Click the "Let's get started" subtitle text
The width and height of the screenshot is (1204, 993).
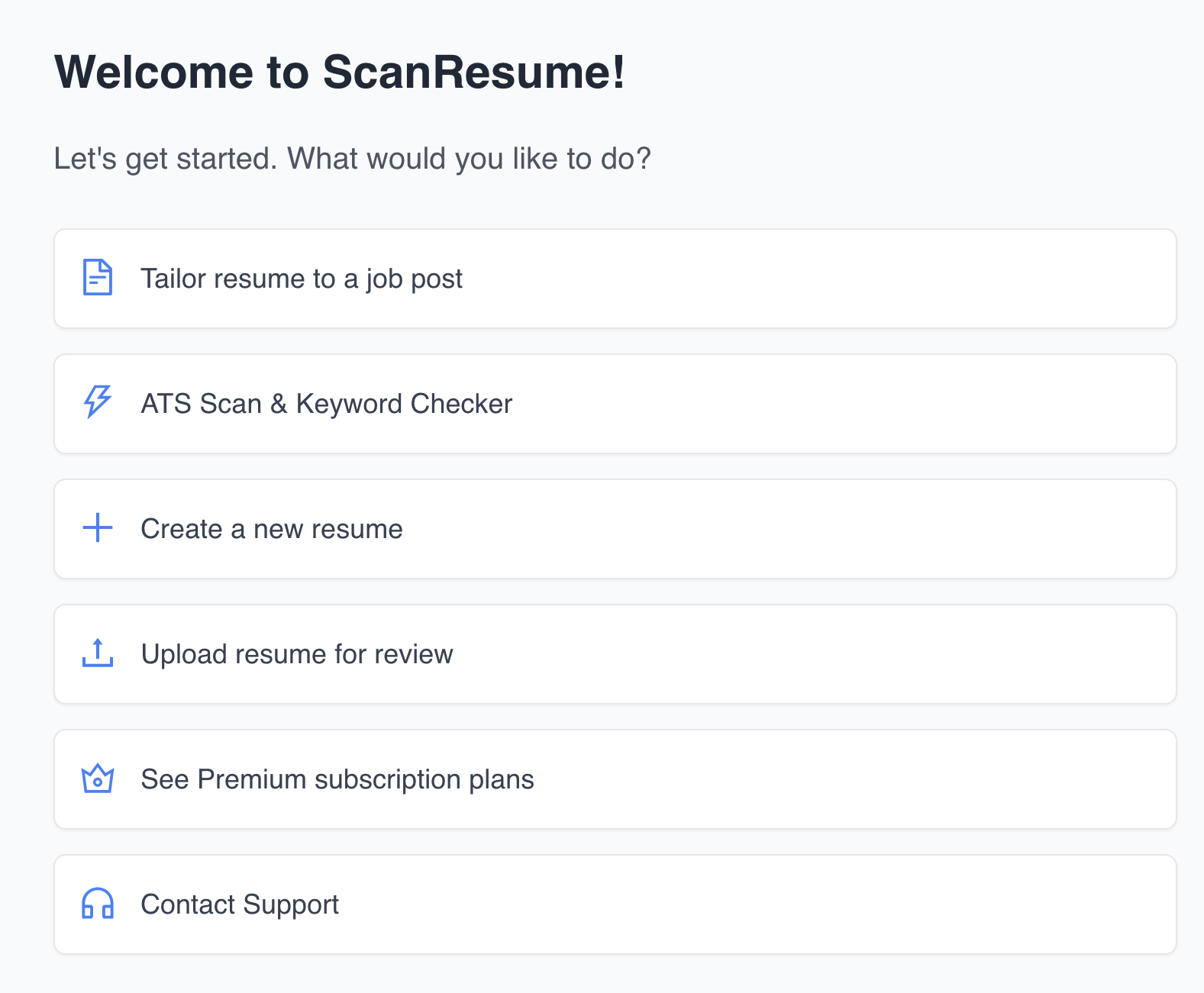352,159
